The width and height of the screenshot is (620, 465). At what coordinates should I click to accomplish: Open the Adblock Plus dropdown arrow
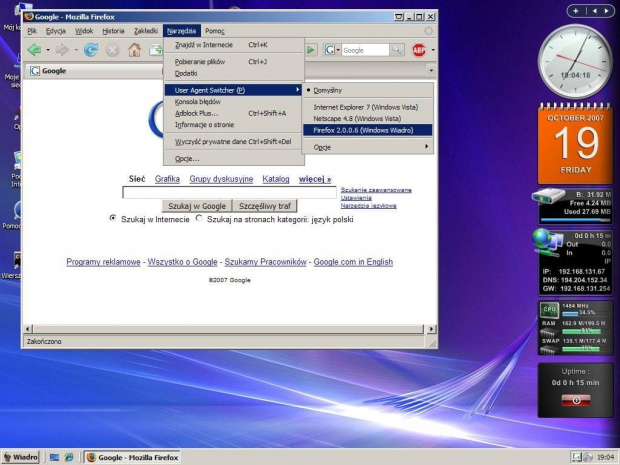pyautogui.click(x=433, y=50)
